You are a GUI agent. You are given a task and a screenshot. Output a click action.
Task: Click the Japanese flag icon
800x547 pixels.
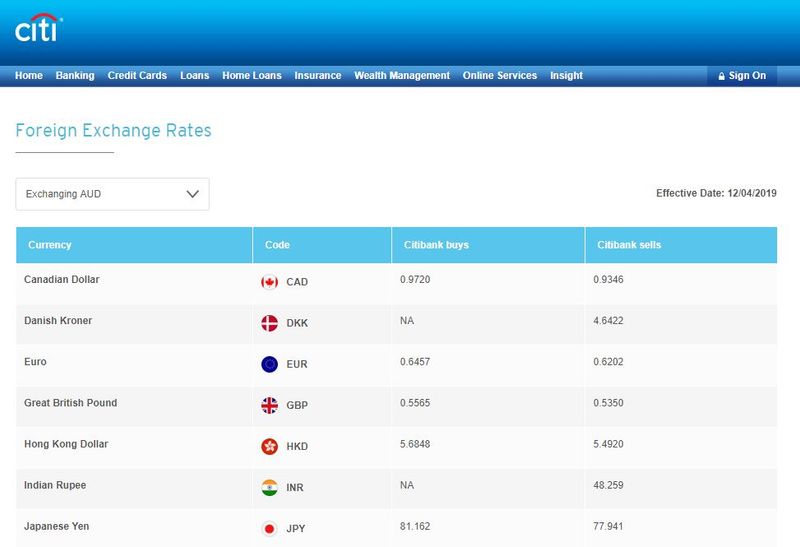pyautogui.click(x=269, y=529)
